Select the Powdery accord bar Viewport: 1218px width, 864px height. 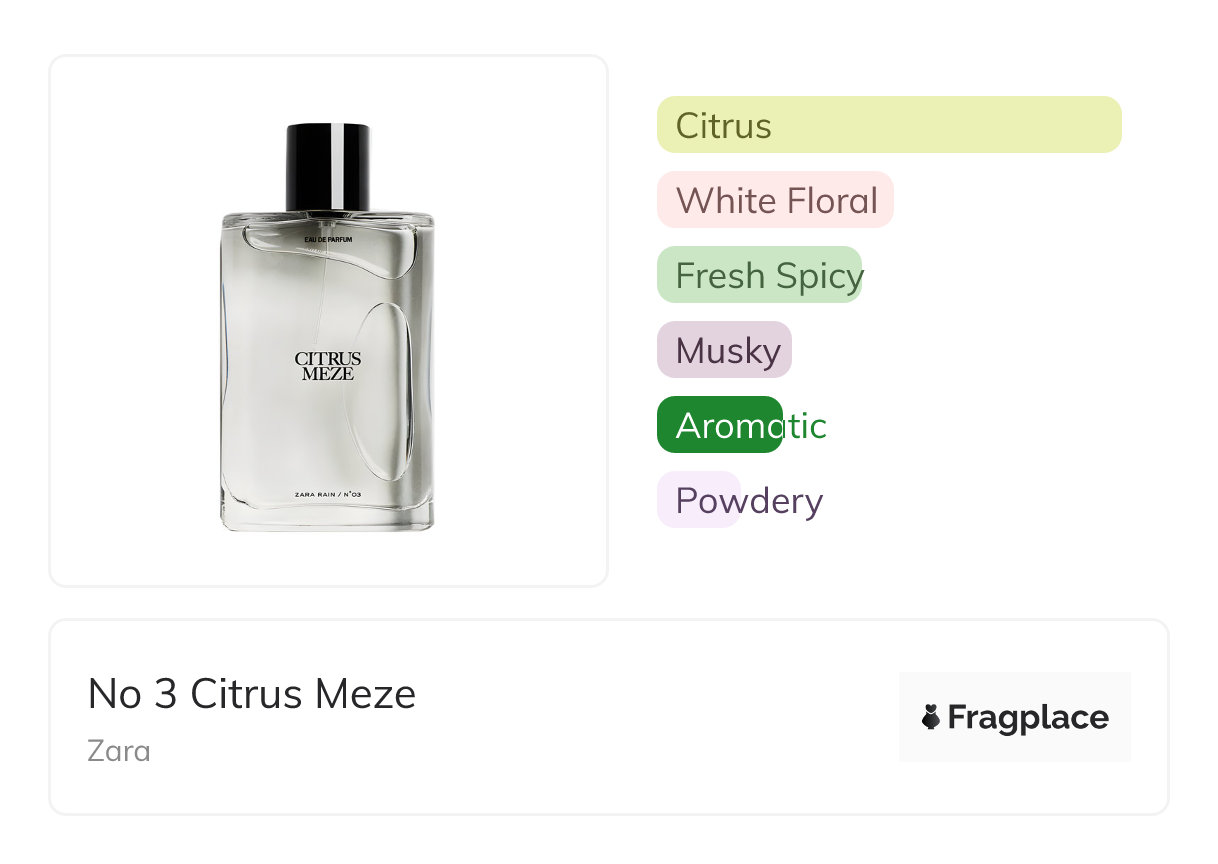(x=698, y=500)
